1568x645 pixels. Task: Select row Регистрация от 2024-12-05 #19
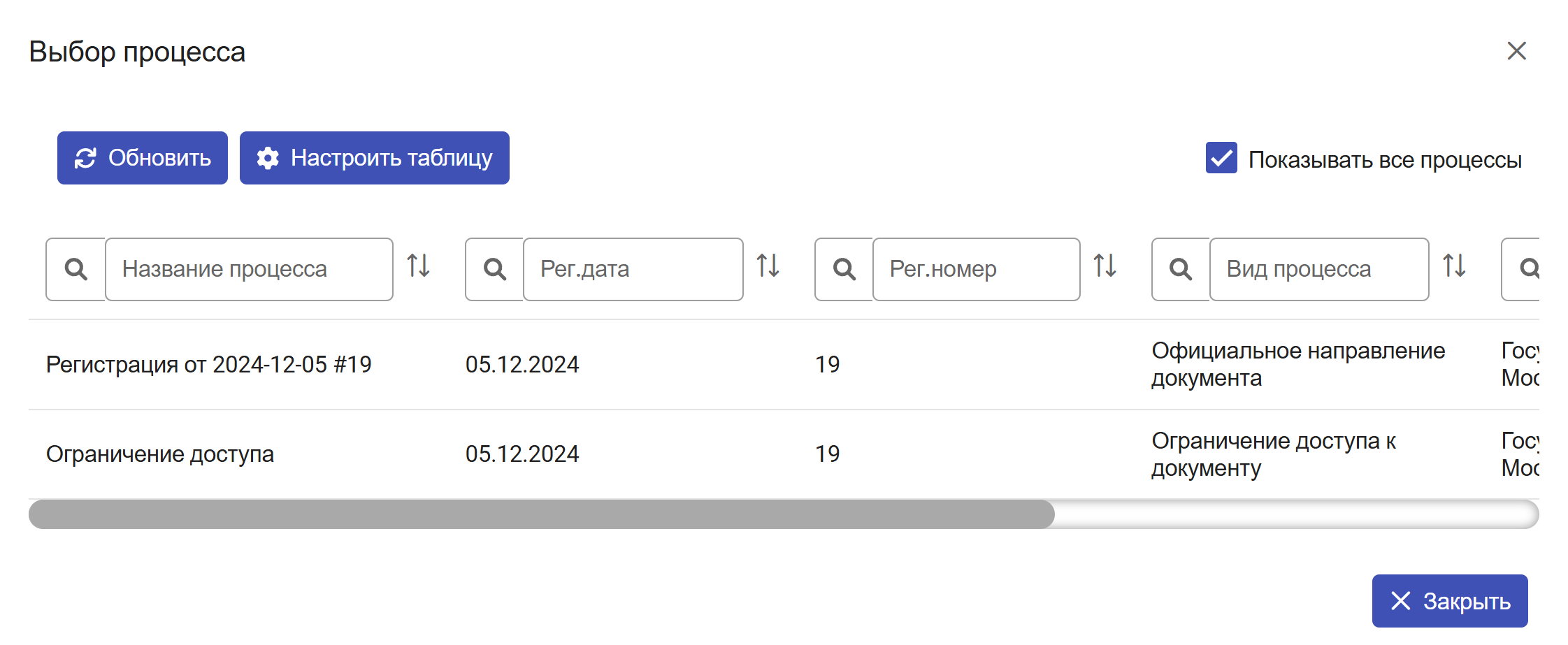(208, 364)
